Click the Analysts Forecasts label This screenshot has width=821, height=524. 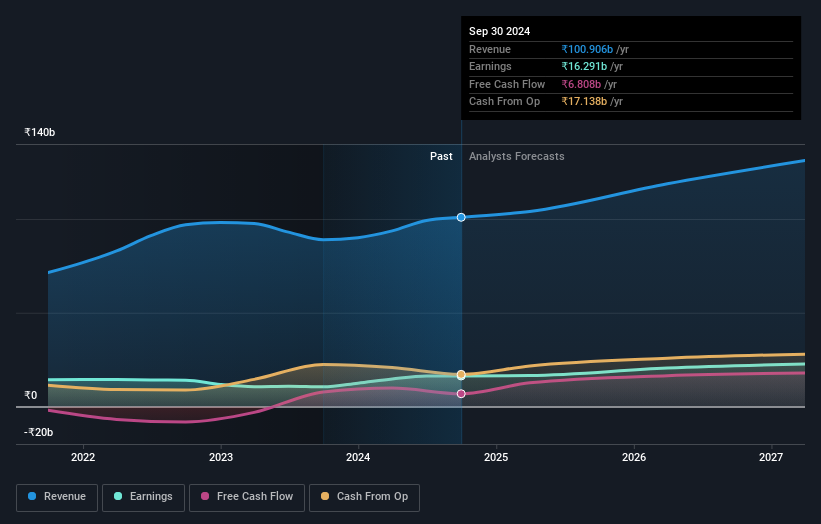516,157
